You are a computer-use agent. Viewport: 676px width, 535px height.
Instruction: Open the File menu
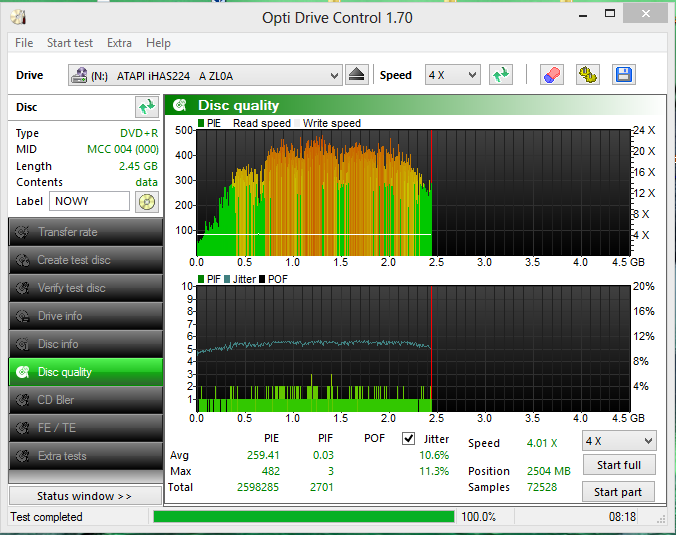click(24, 43)
